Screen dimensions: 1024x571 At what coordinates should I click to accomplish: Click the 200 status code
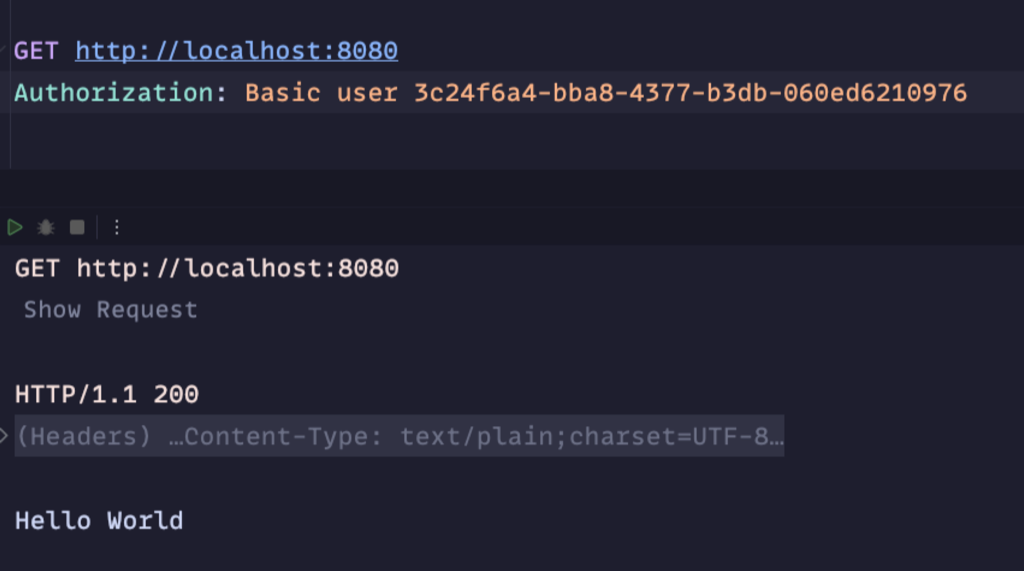tap(176, 395)
